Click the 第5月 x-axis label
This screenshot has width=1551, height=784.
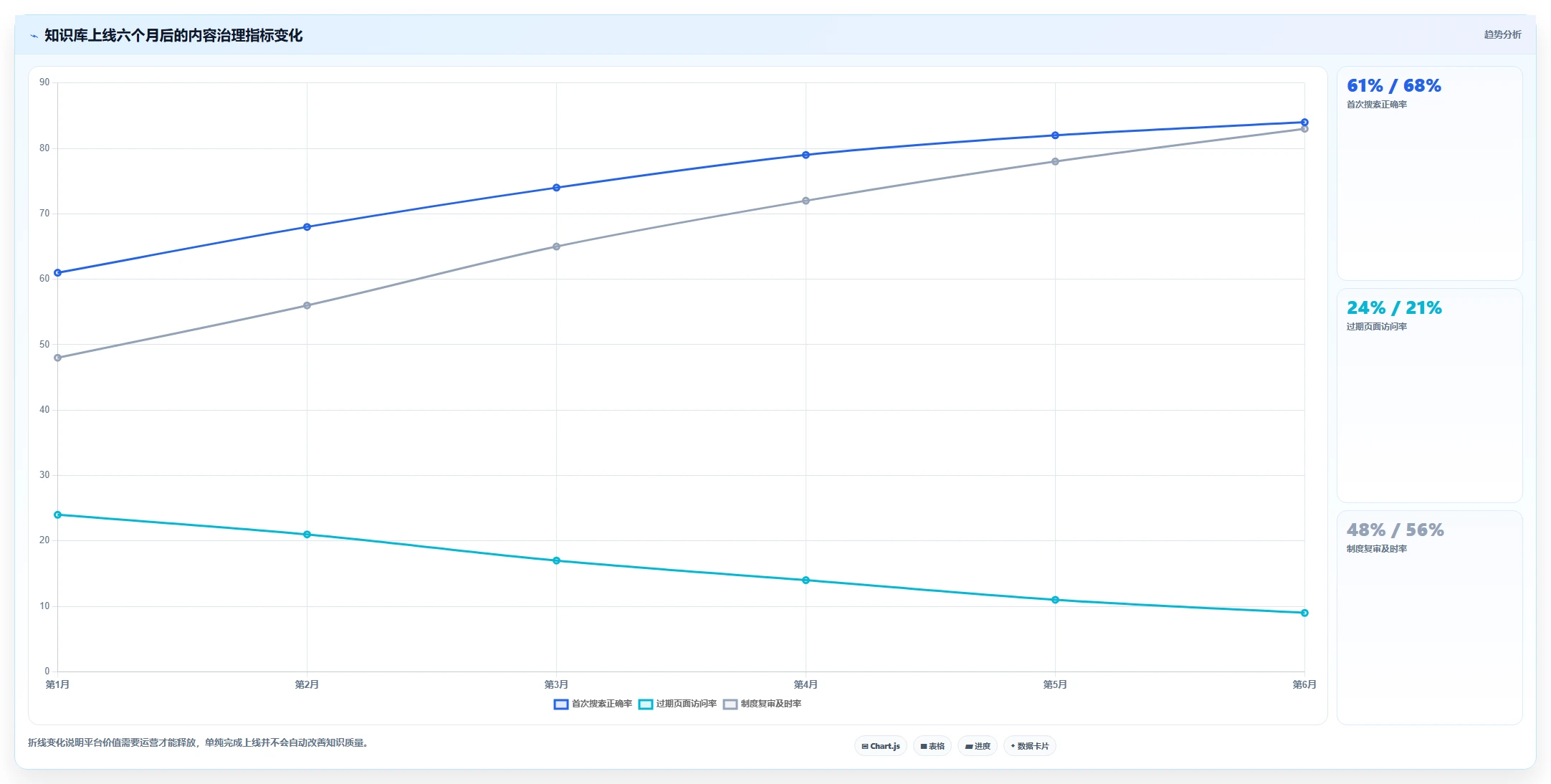tap(1055, 684)
